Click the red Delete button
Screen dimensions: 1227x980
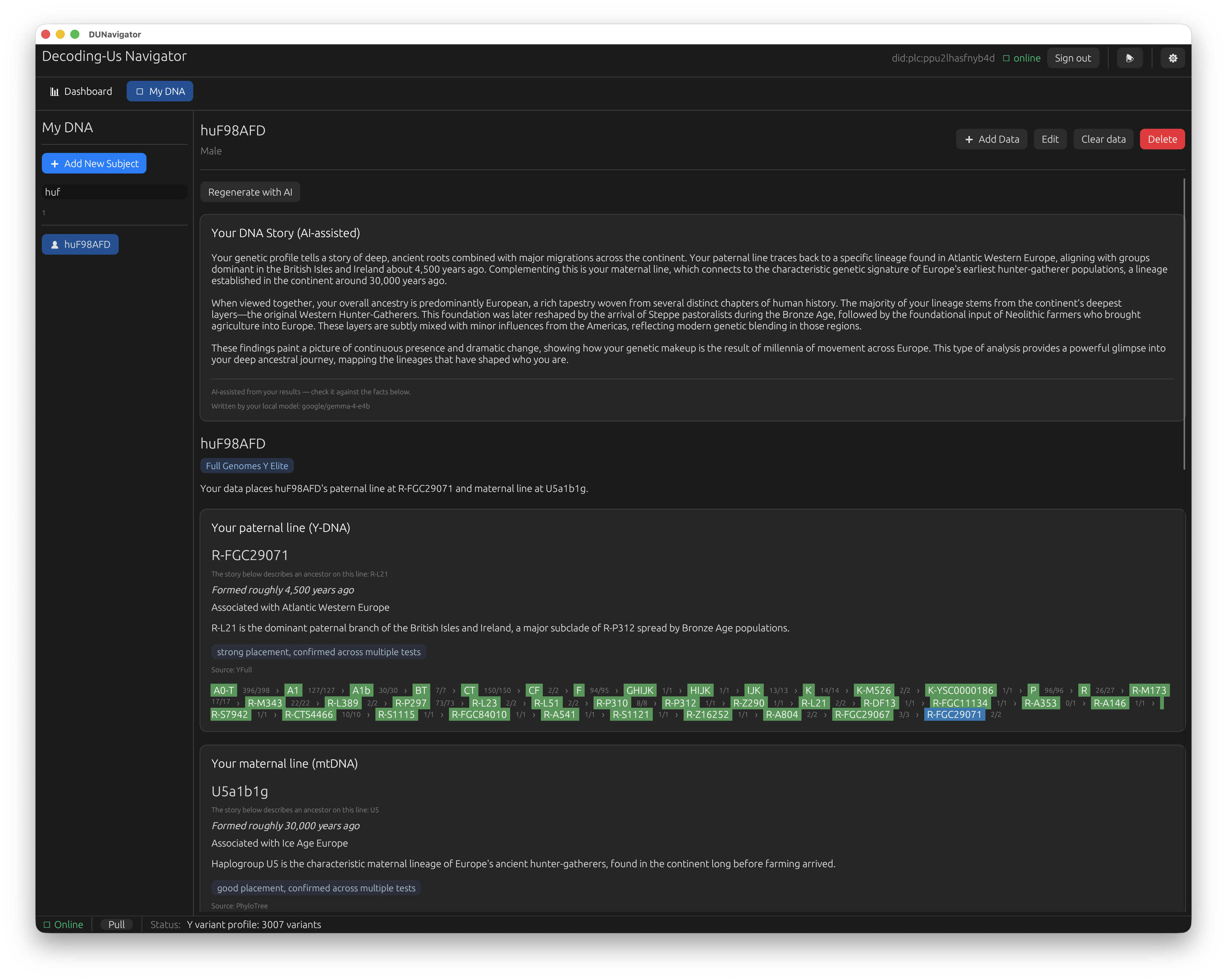[1162, 139]
